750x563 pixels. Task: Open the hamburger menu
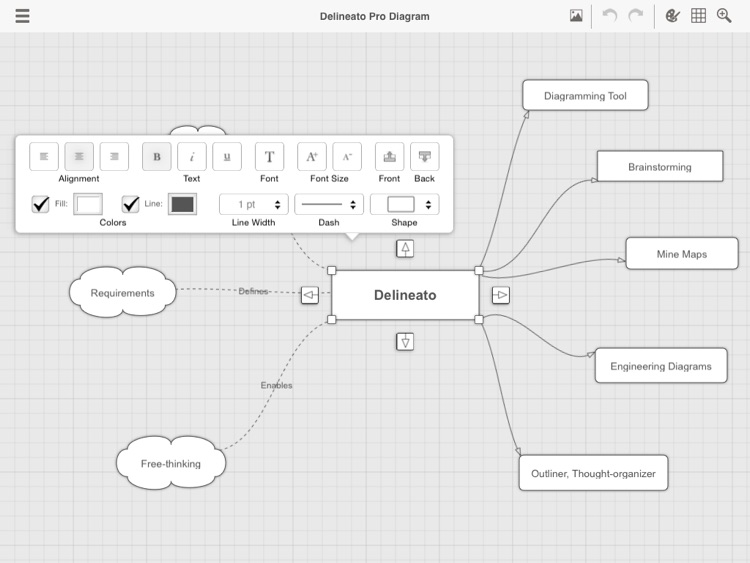[x=22, y=16]
